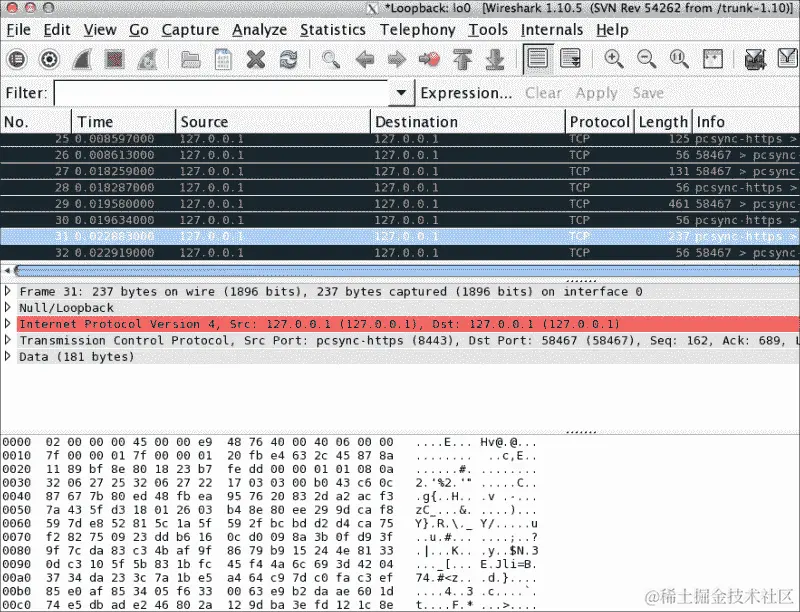Sort by the Destination column header
The width and height of the screenshot is (800, 612).
(x=468, y=122)
